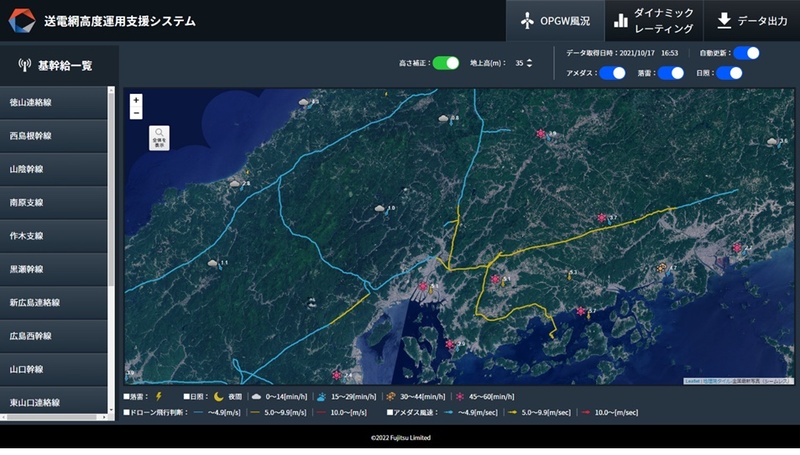800x455 pixels.
Task: Select 徳山連絡線 from the line list
Action: tap(54, 102)
